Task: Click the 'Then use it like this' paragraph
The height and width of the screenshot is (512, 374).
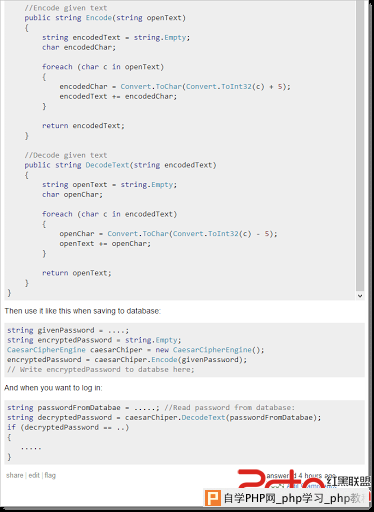Action: pyautogui.click(x=83, y=311)
